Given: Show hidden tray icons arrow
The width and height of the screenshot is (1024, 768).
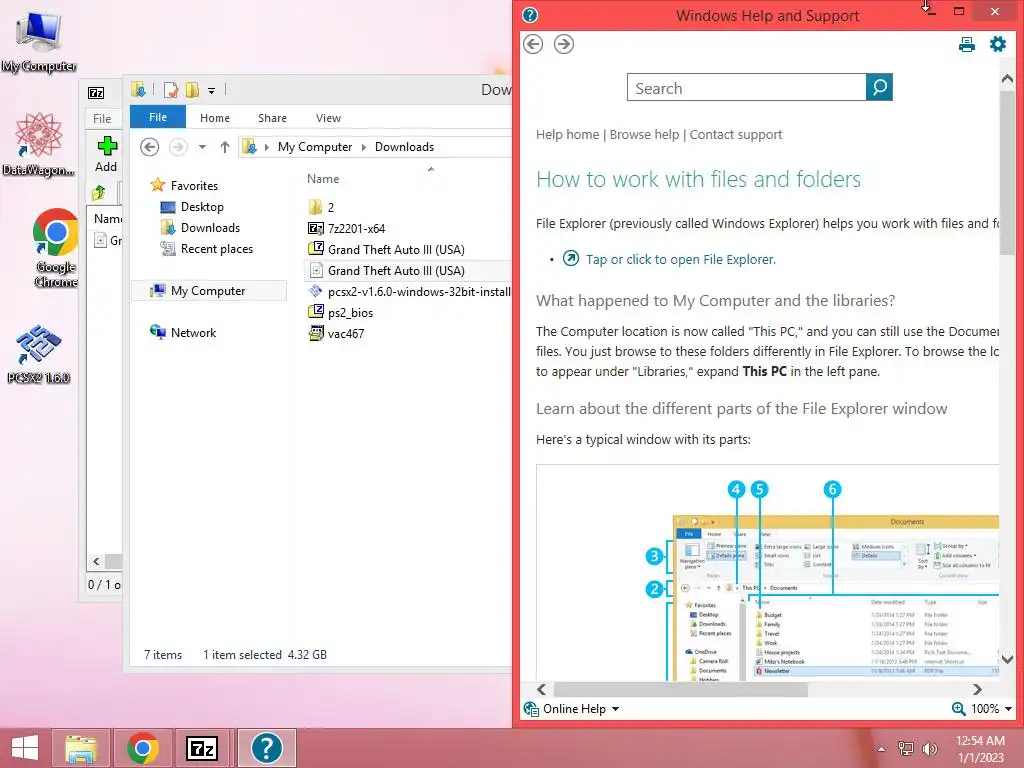Looking at the screenshot, I should coord(881,749).
